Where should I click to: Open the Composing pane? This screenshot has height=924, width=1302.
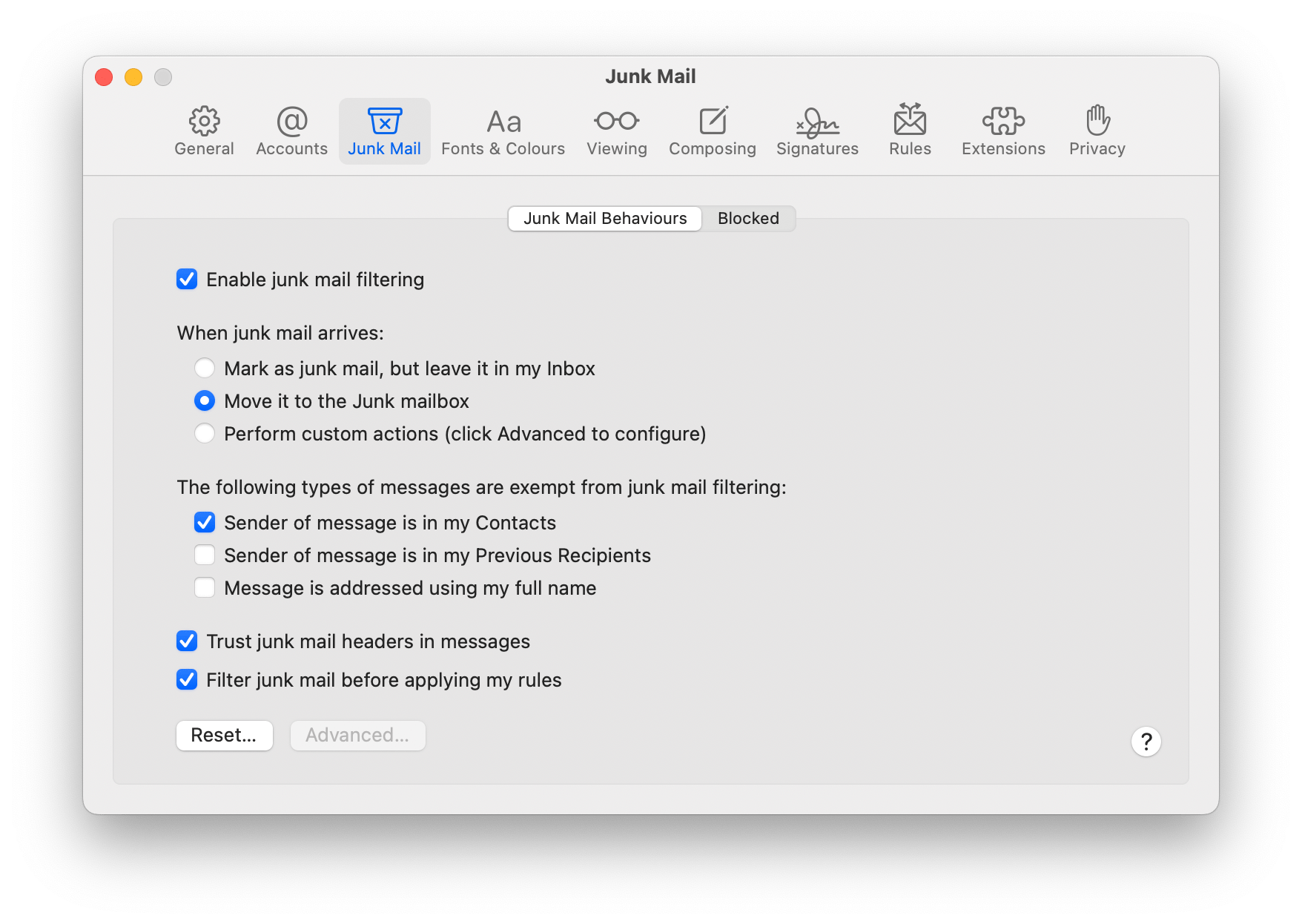click(712, 131)
